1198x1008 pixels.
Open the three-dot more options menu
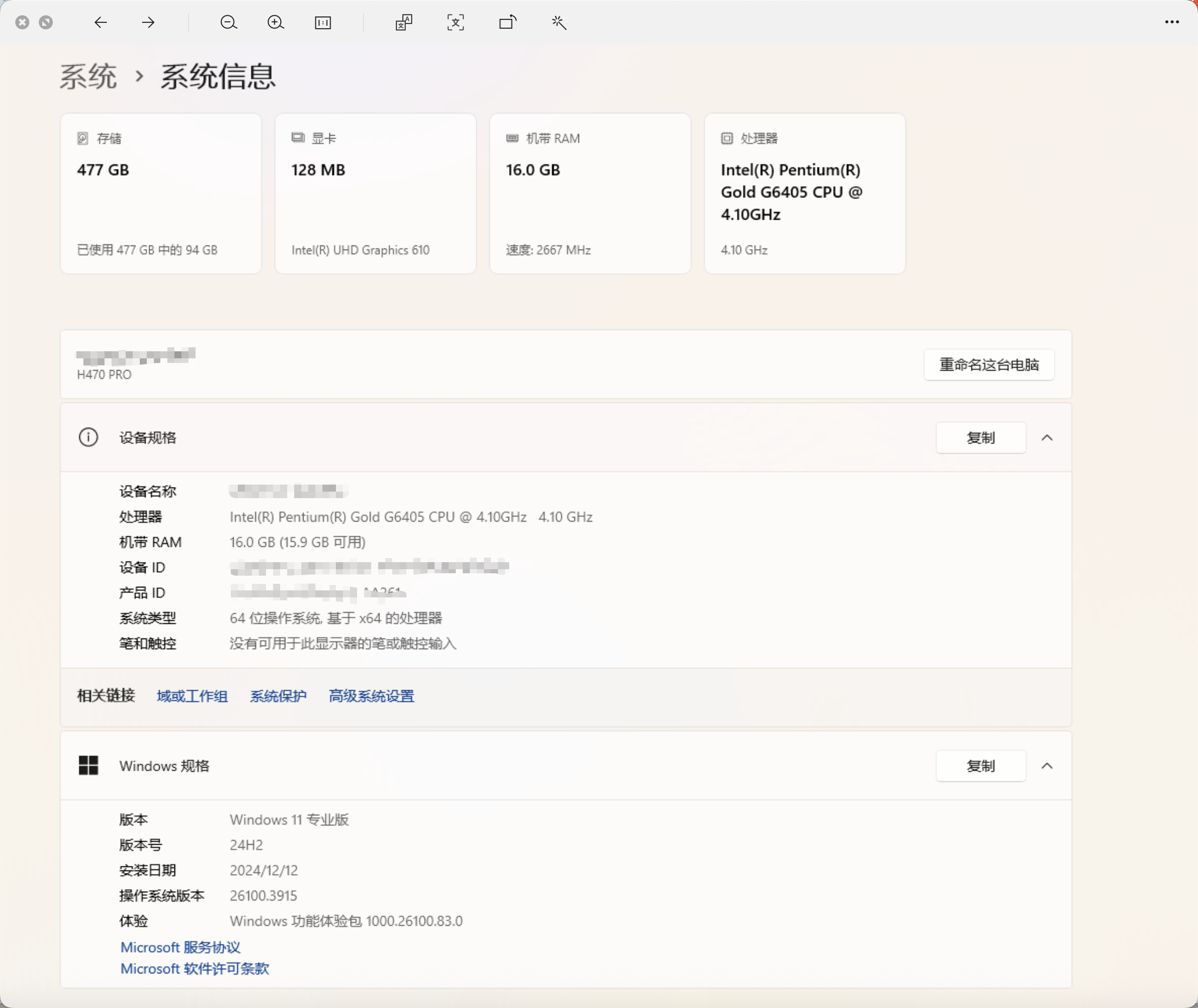click(x=1172, y=22)
